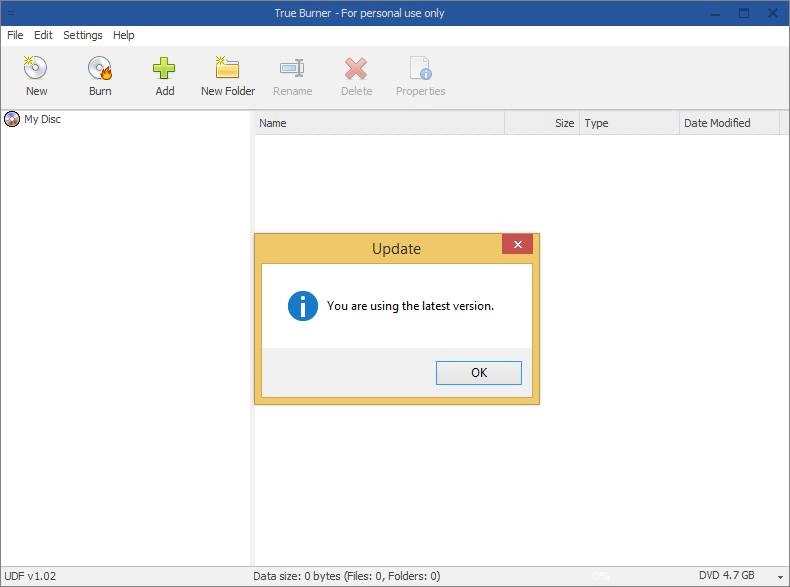Minimize the True Burner window

pos(715,14)
